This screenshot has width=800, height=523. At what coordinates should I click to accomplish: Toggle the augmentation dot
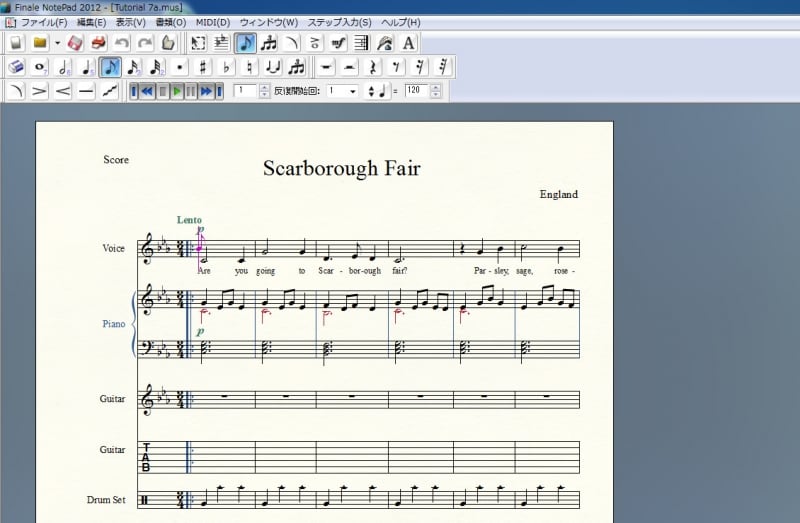click(180, 67)
